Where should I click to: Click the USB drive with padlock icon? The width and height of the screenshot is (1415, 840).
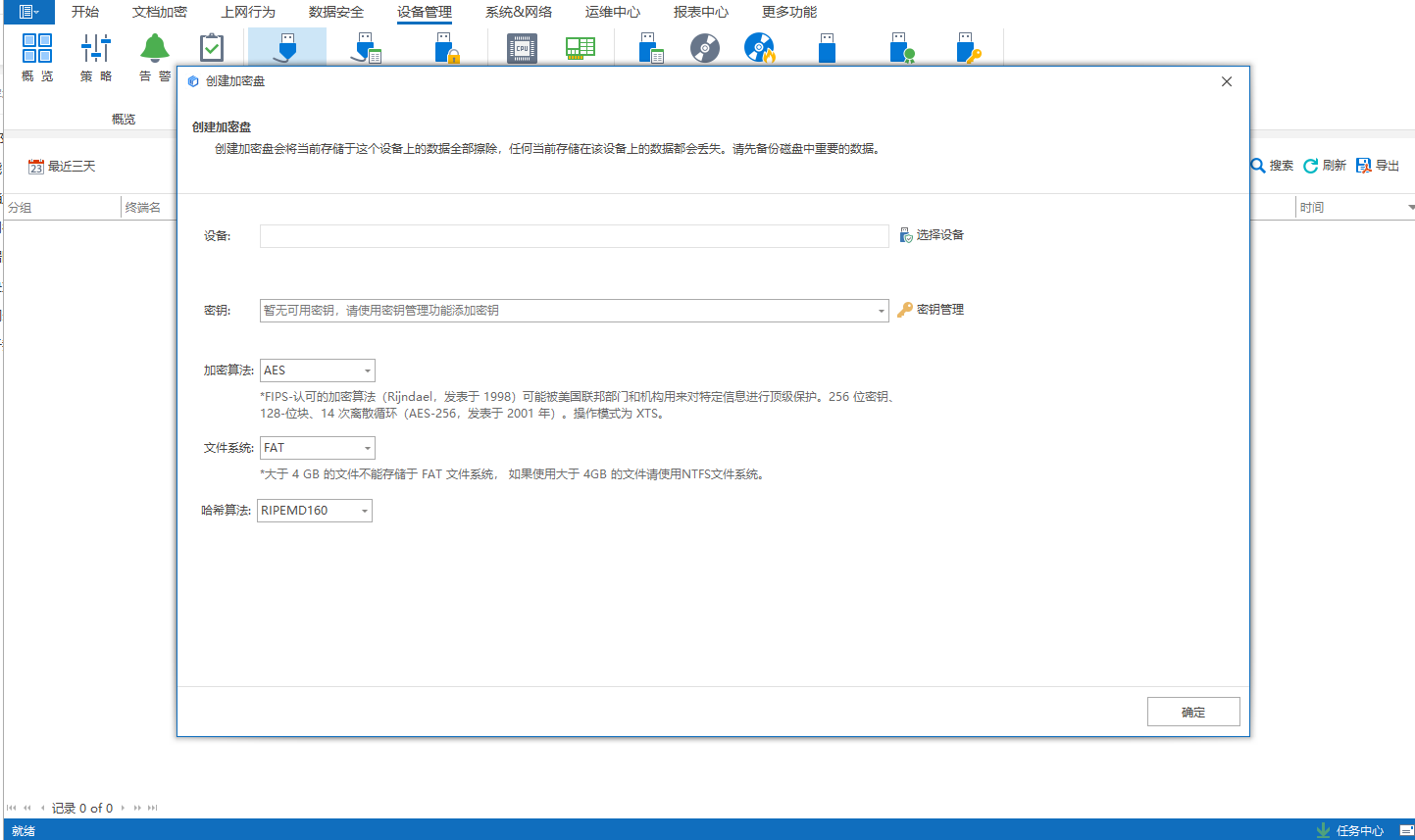447,48
